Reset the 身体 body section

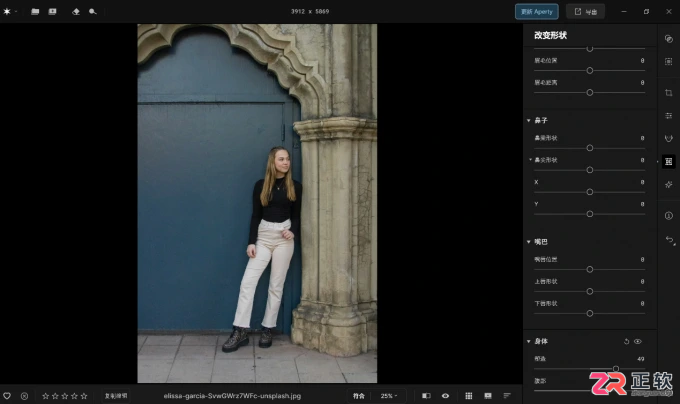626,342
